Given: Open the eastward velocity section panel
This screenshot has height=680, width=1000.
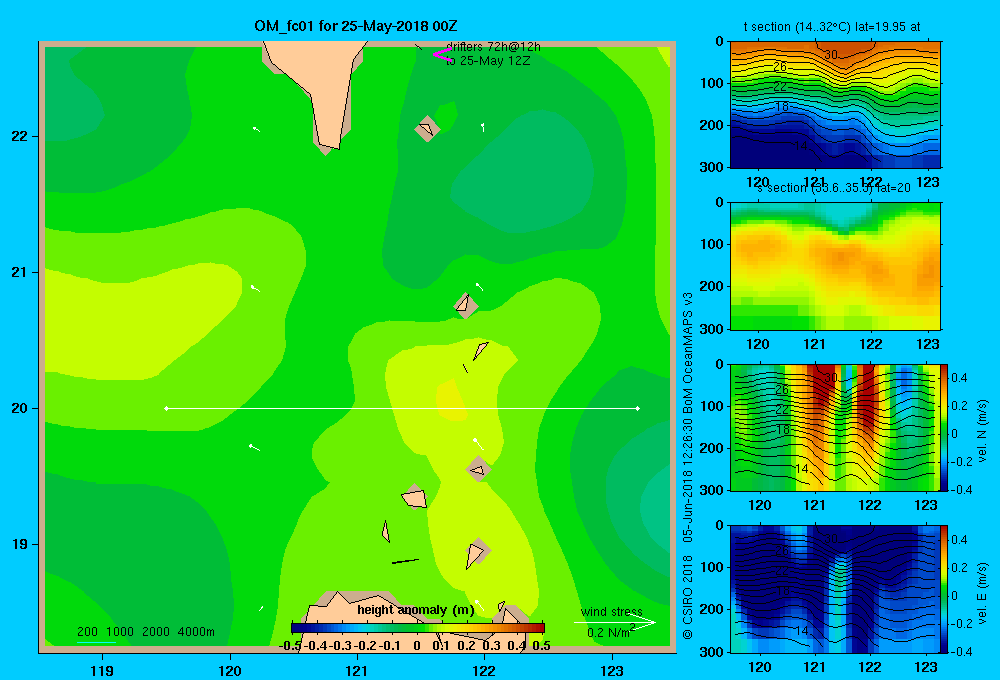Looking at the screenshot, I should click(x=835, y=588).
